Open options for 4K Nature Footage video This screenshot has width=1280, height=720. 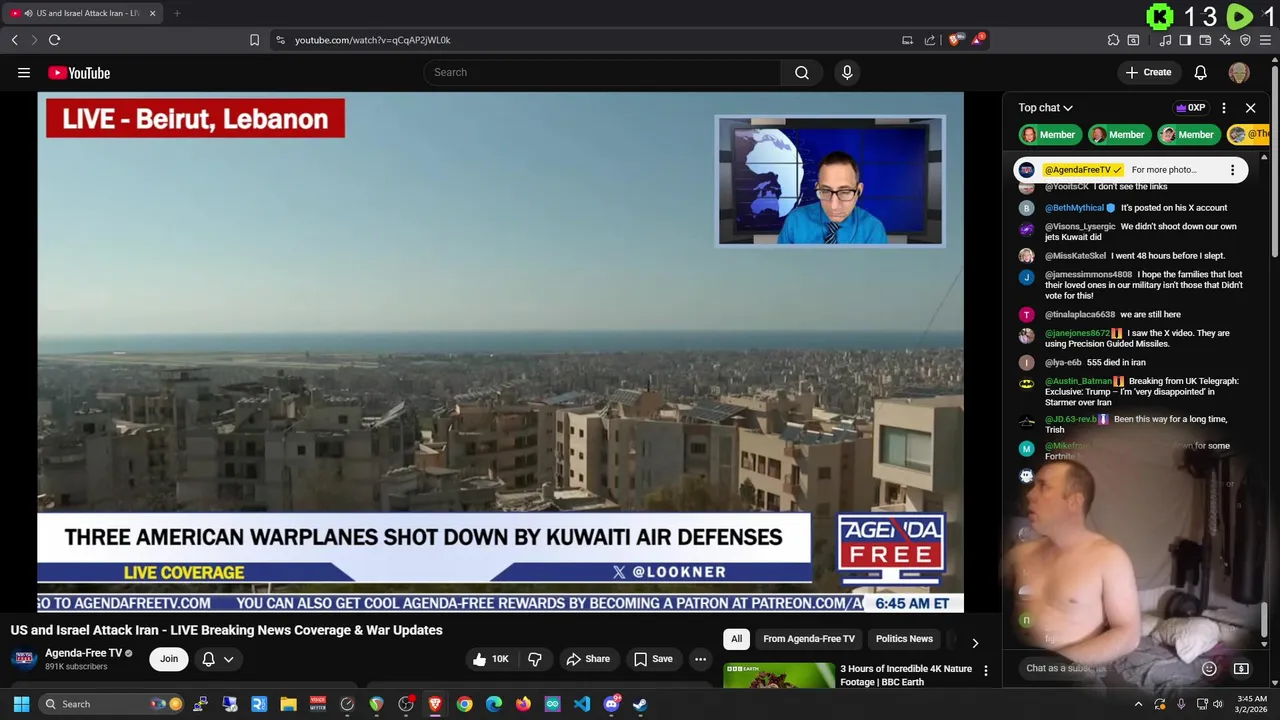click(x=985, y=671)
